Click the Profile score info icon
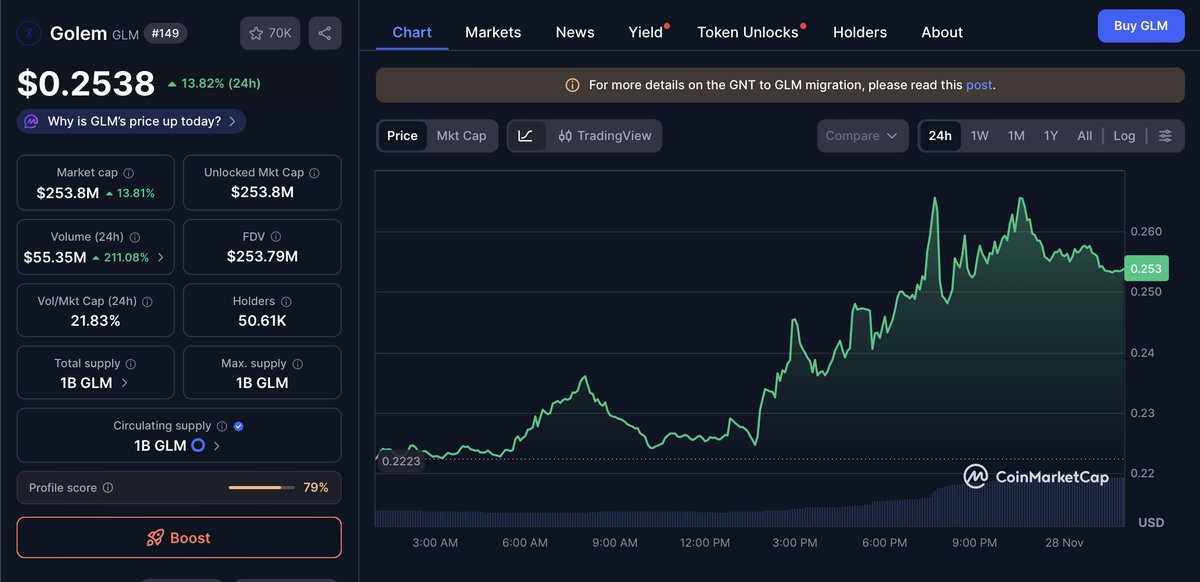Image resolution: width=1200 pixels, height=582 pixels. click(x=108, y=488)
